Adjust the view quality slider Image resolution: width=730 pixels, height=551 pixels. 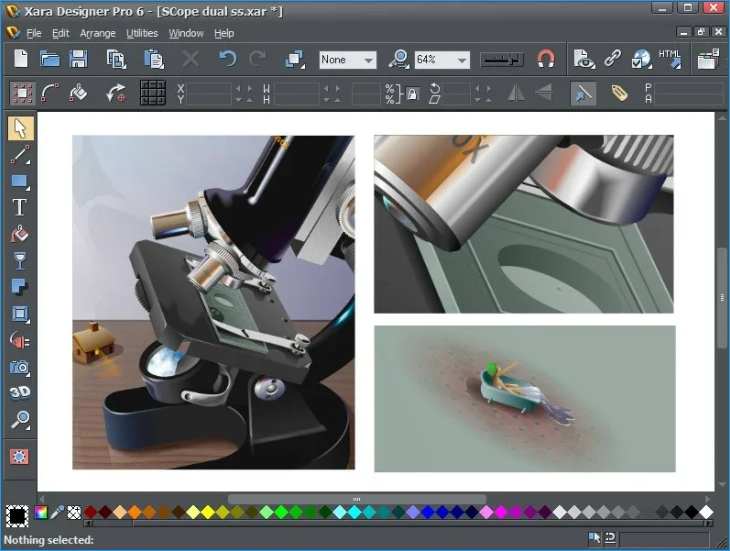tap(502, 60)
